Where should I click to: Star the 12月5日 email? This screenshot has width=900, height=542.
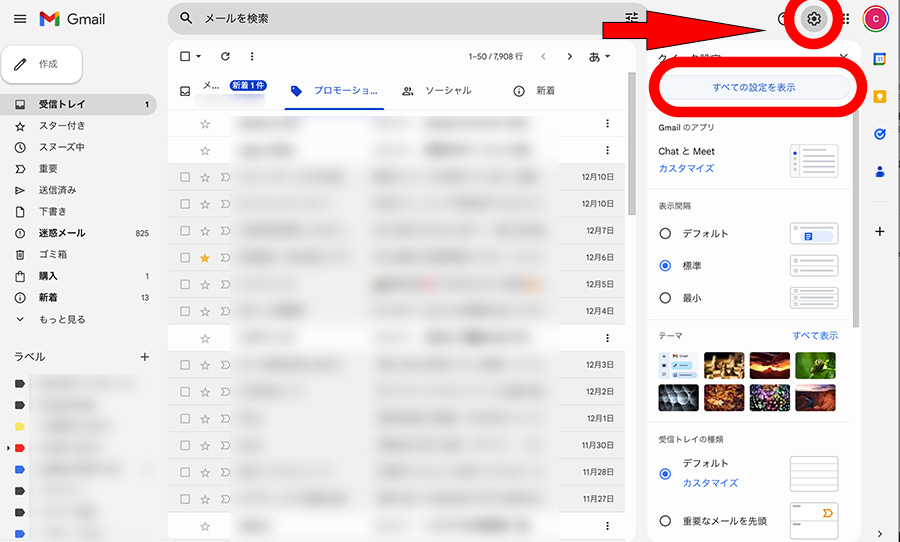(x=204, y=285)
